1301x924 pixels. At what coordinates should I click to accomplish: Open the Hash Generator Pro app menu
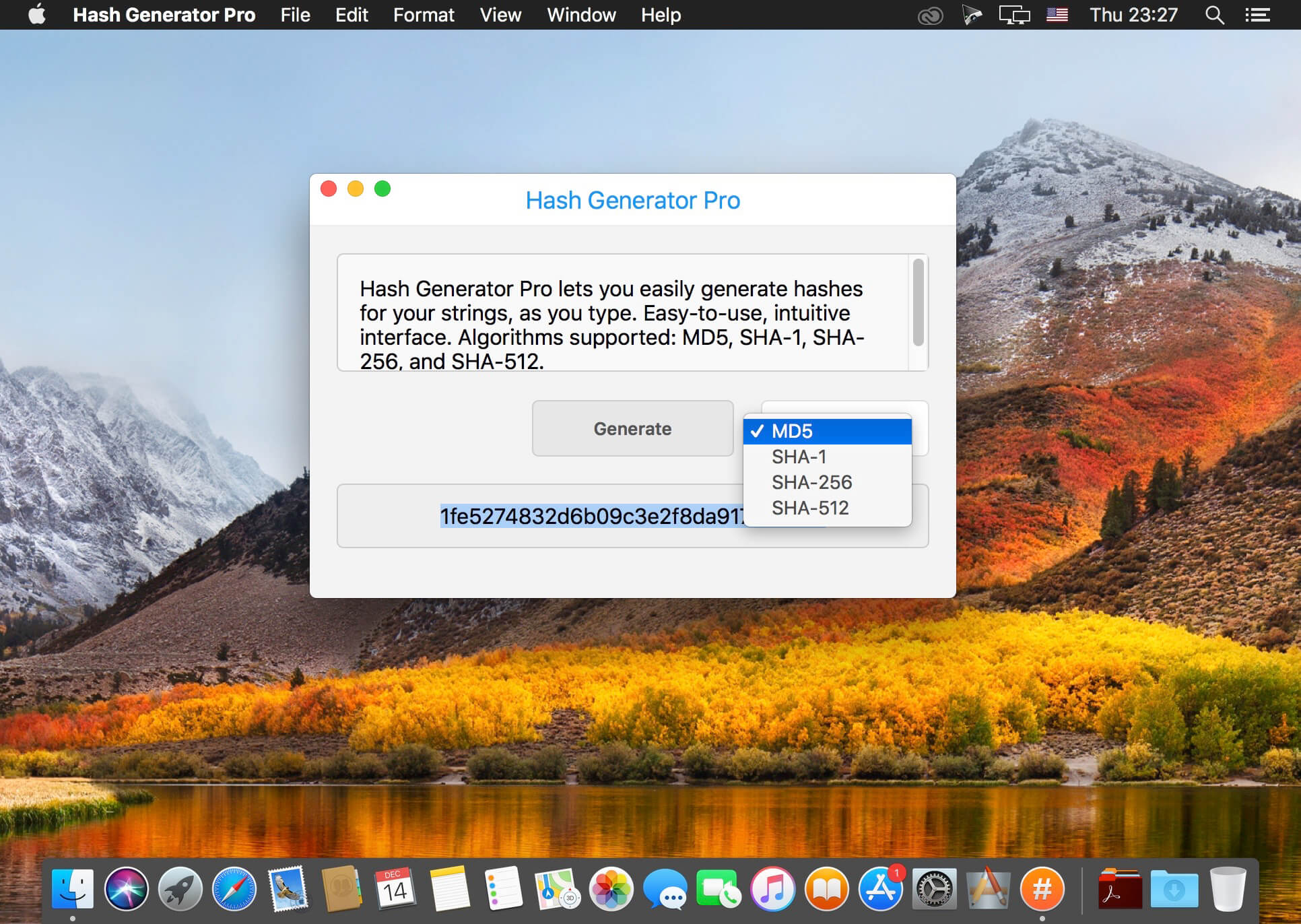[164, 15]
